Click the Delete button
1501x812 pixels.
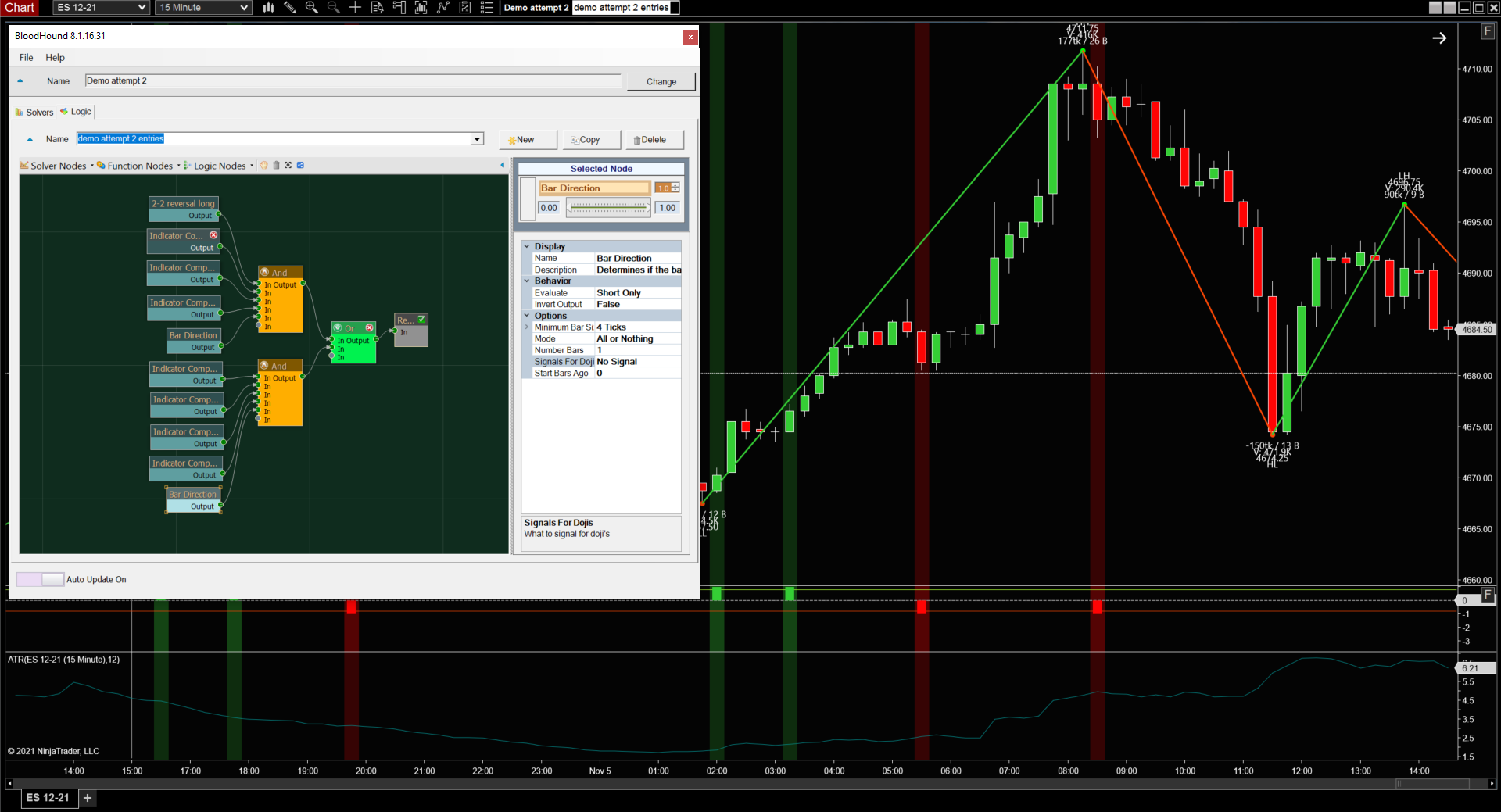(654, 140)
